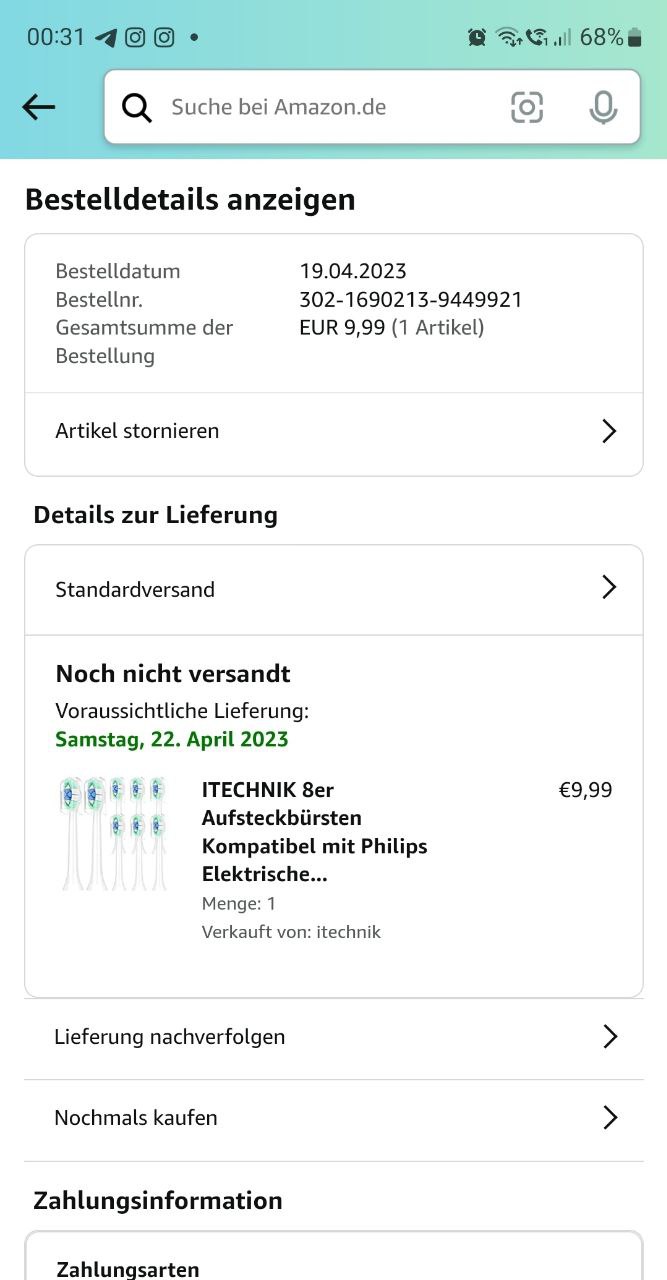The image size is (667, 1280).
Task: Tap the search magnifier icon
Action: point(137,107)
